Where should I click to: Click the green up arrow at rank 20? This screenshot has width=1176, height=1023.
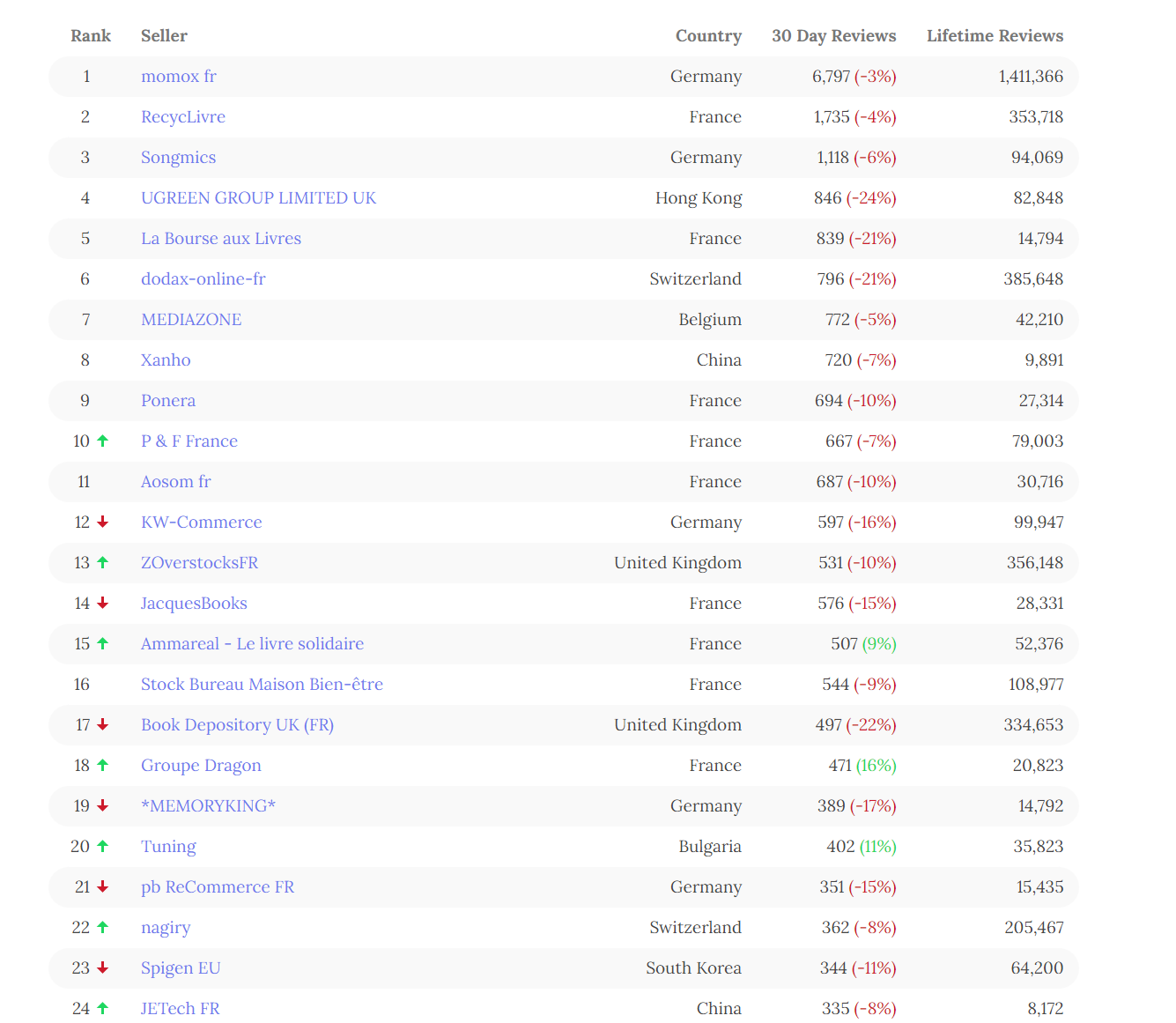(x=102, y=846)
